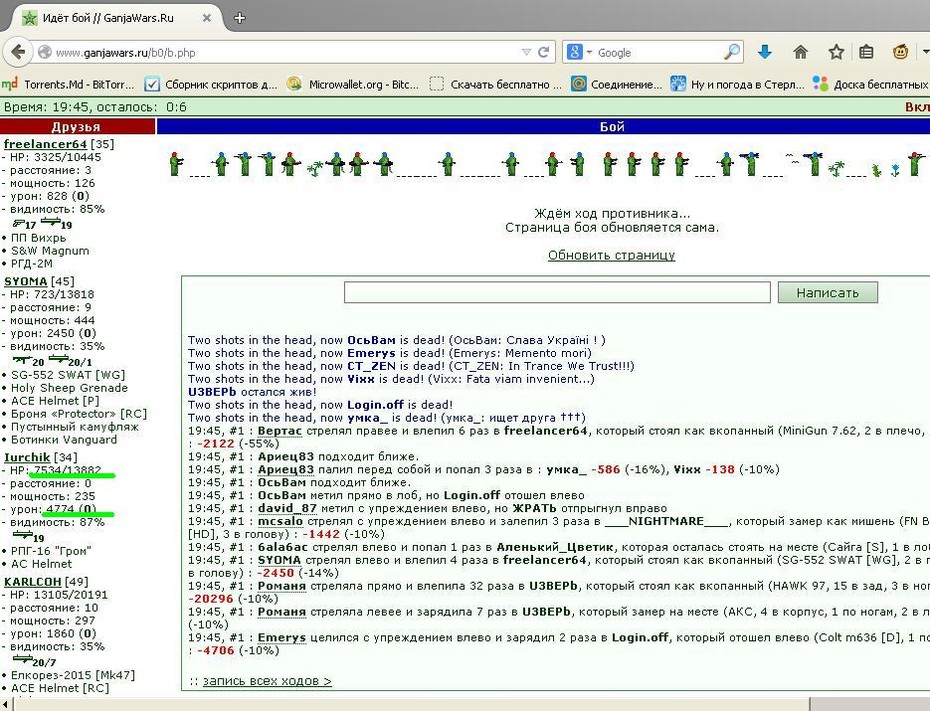The image size is (930, 711).
Task: Reload the page using the refresh icon
Action: pyautogui.click(x=543, y=52)
